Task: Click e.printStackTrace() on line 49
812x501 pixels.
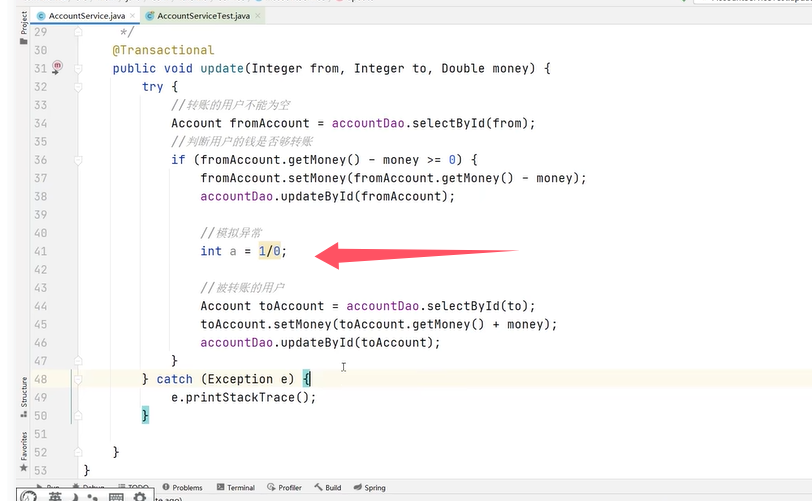Action: (x=243, y=397)
